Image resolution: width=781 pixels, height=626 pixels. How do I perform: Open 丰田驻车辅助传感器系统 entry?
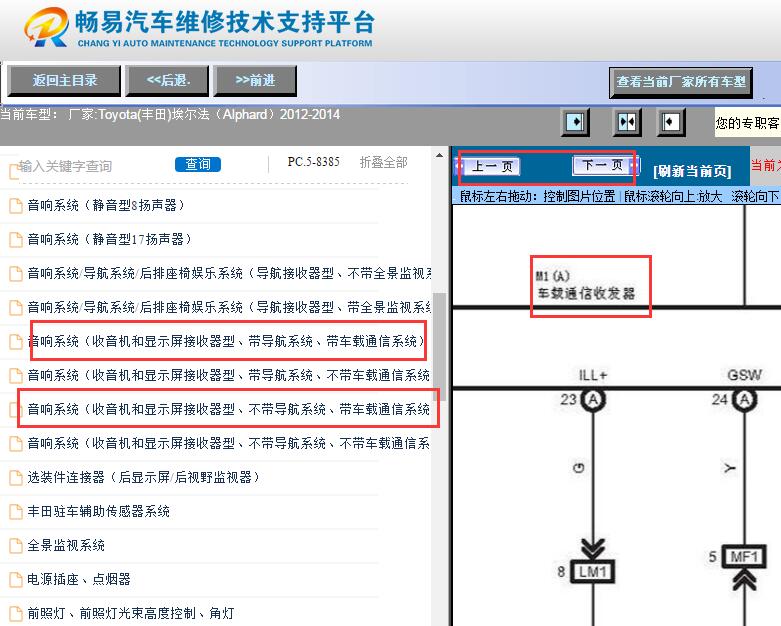[99, 511]
